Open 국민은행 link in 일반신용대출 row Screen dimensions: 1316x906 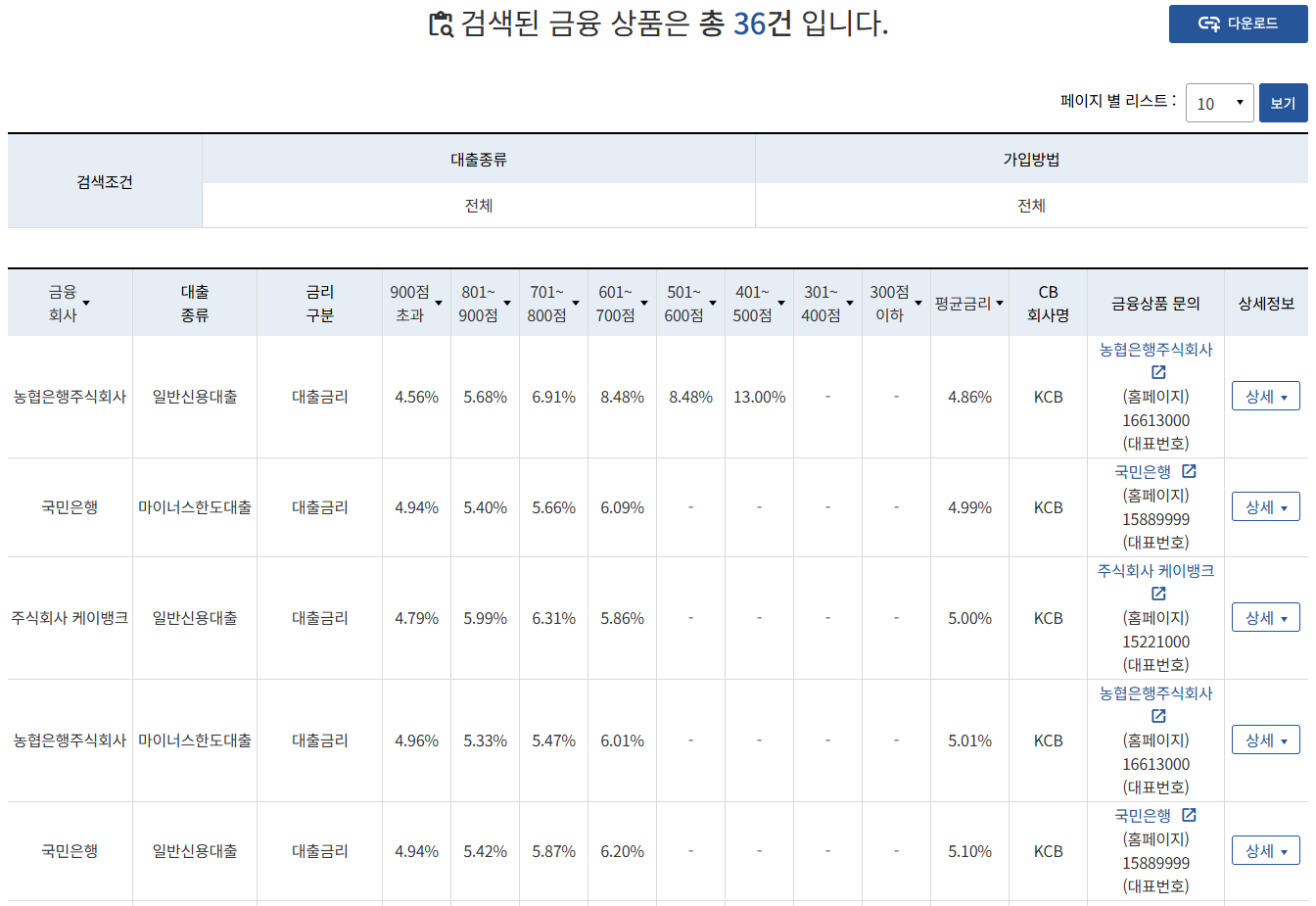pyautogui.click(x=1143, y=816)
